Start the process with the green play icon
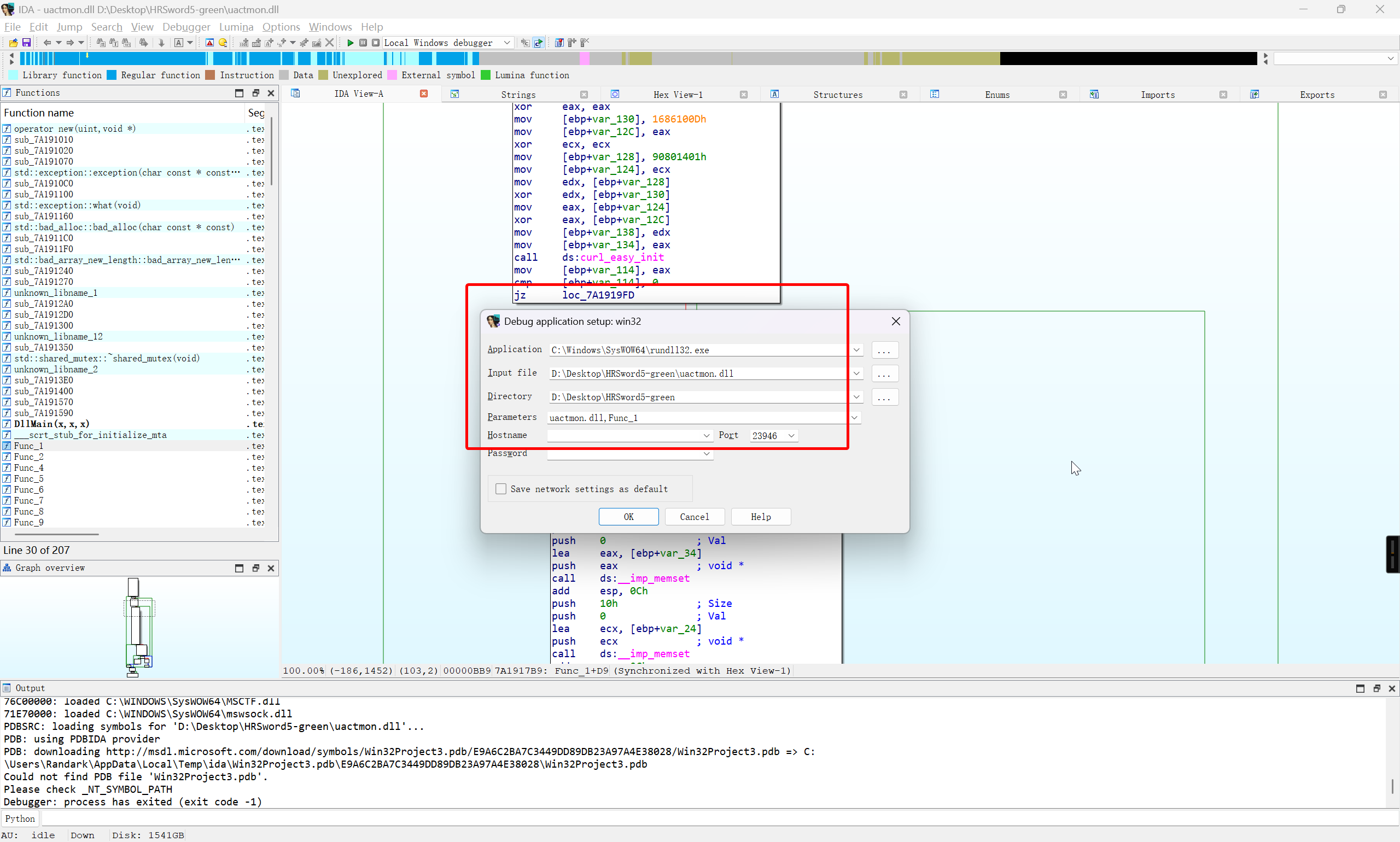Viewport: 1400px width, 842px height. pos(350,43)
